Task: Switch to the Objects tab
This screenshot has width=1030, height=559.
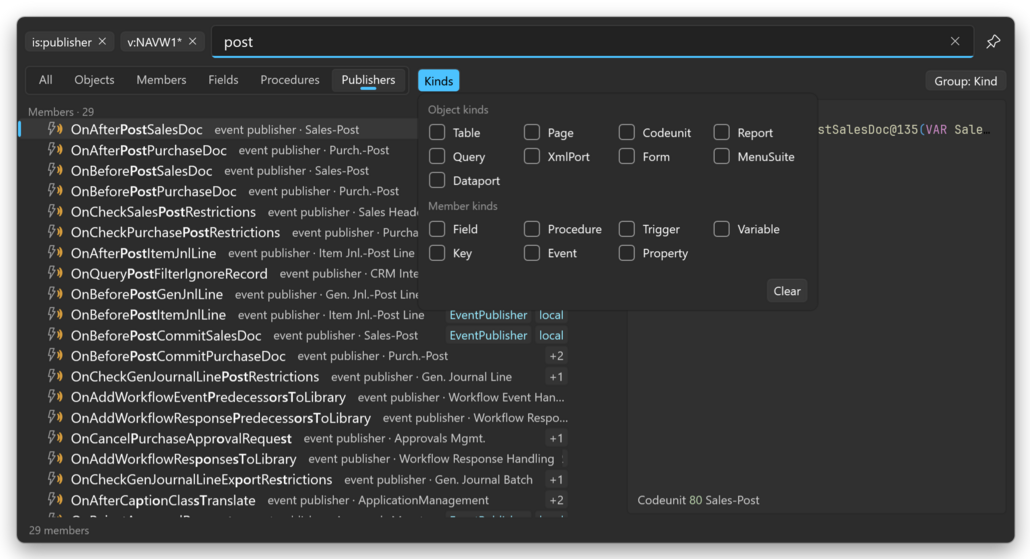Action: (x=94, y=79)
